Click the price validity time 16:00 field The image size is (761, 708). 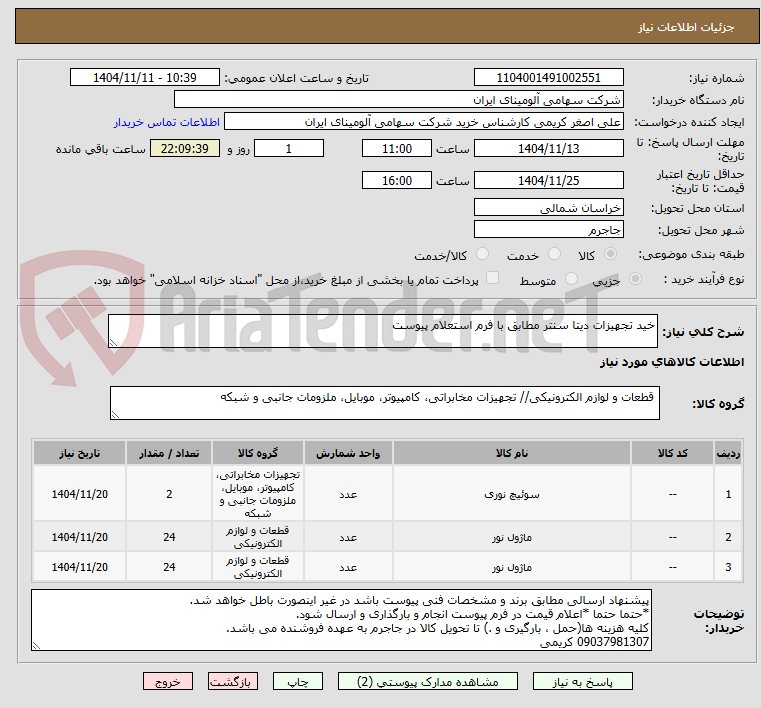[397, 181]
